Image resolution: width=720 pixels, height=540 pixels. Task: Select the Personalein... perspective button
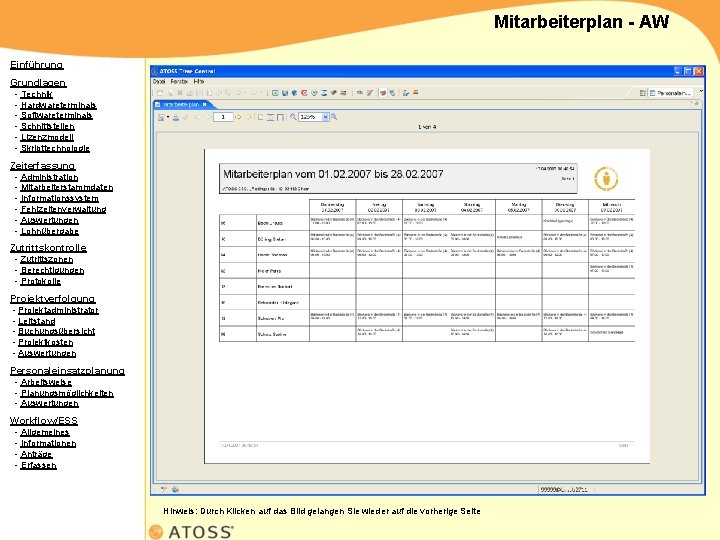(670, 93)
